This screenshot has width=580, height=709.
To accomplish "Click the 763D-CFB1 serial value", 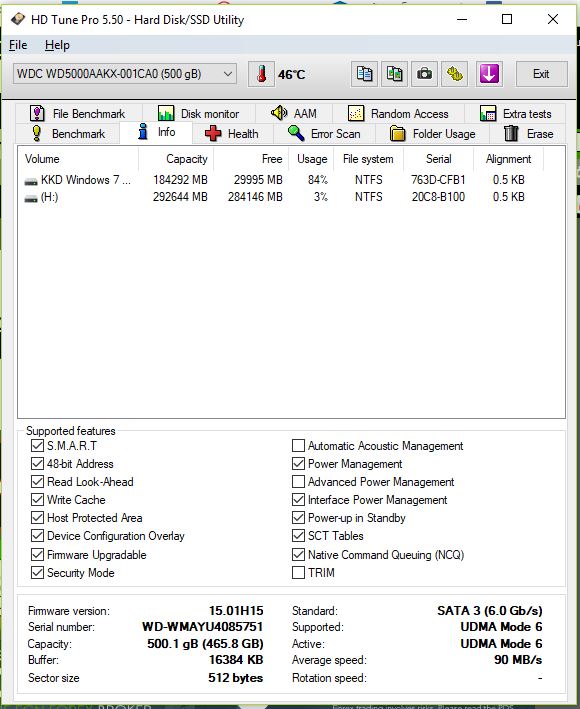I will (x=438, y=180).
